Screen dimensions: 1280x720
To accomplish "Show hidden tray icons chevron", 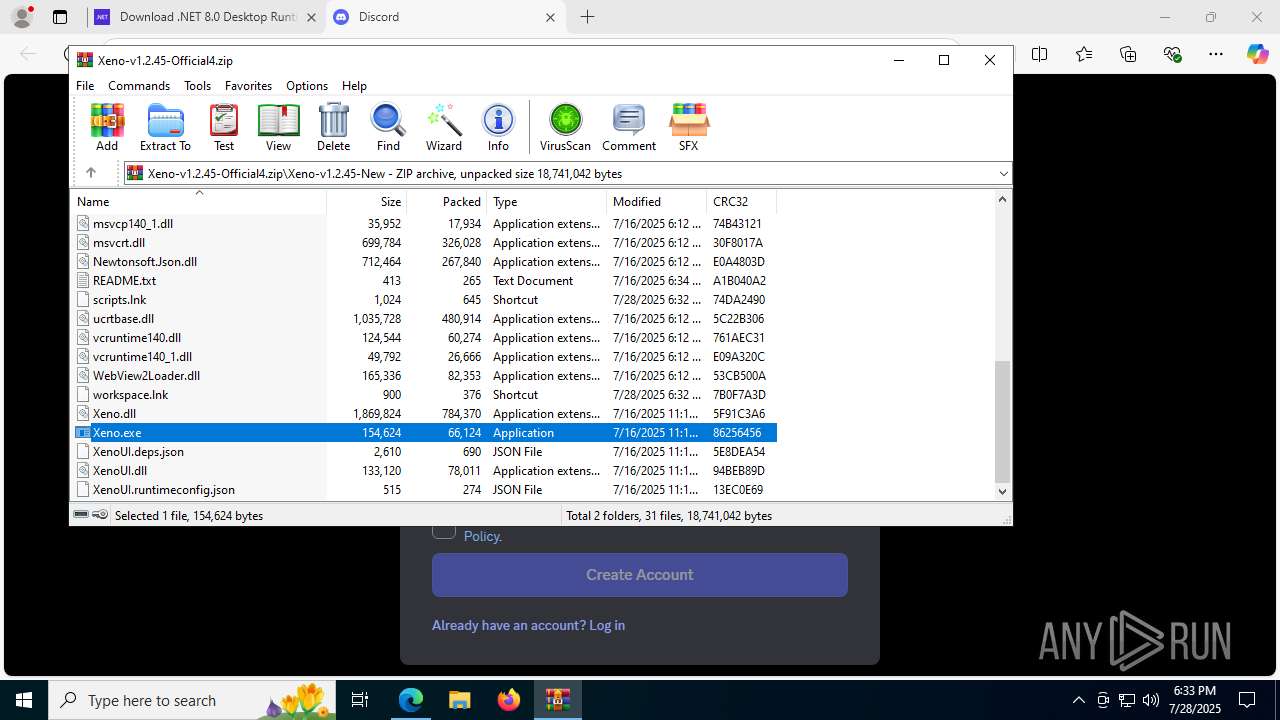I will tap(1078, 700).
